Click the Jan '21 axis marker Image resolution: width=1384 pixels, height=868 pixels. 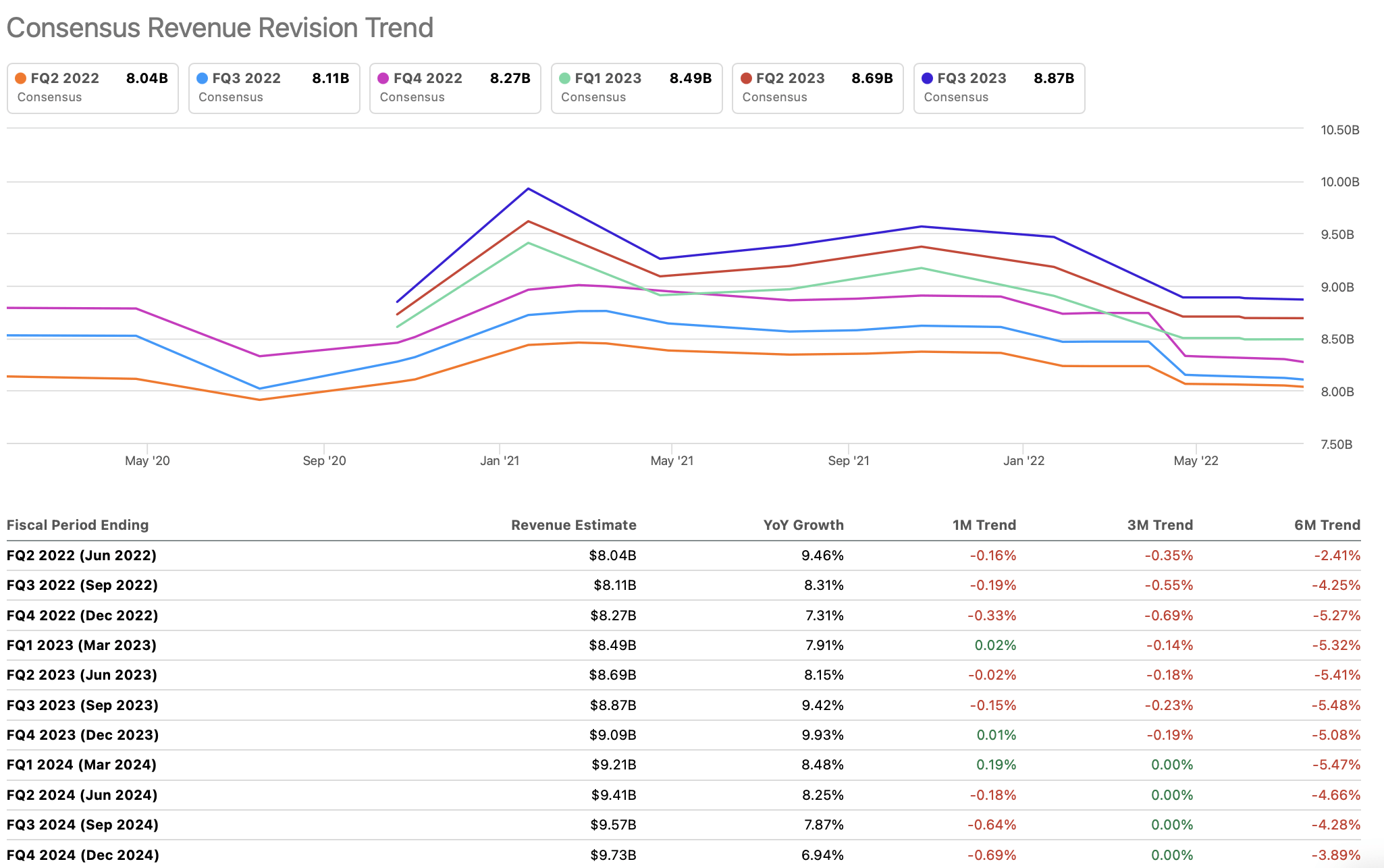coord(500,460)
